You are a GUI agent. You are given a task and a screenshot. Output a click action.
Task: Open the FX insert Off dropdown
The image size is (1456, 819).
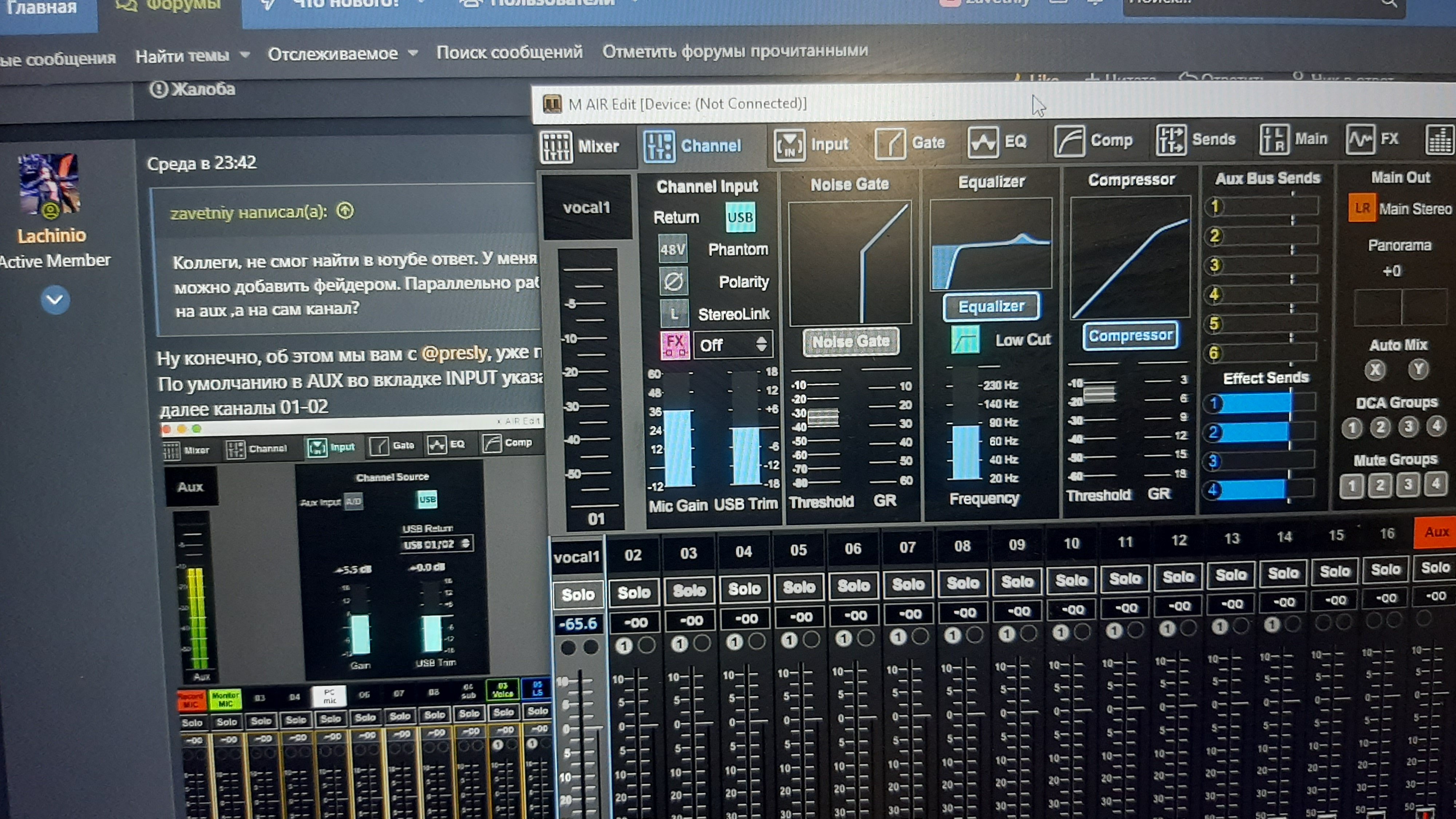point(733,345)
